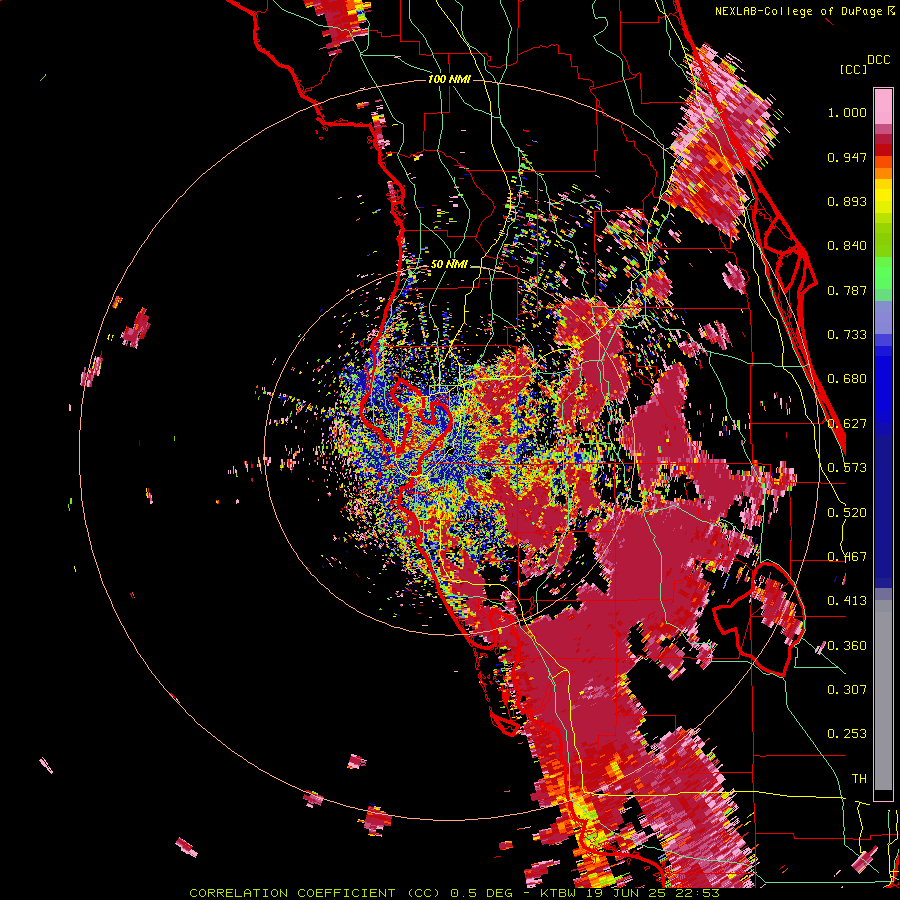This screenshot has height=900, width=900.
Task: Click the 0.307 legend value
Action: point(847,690)
